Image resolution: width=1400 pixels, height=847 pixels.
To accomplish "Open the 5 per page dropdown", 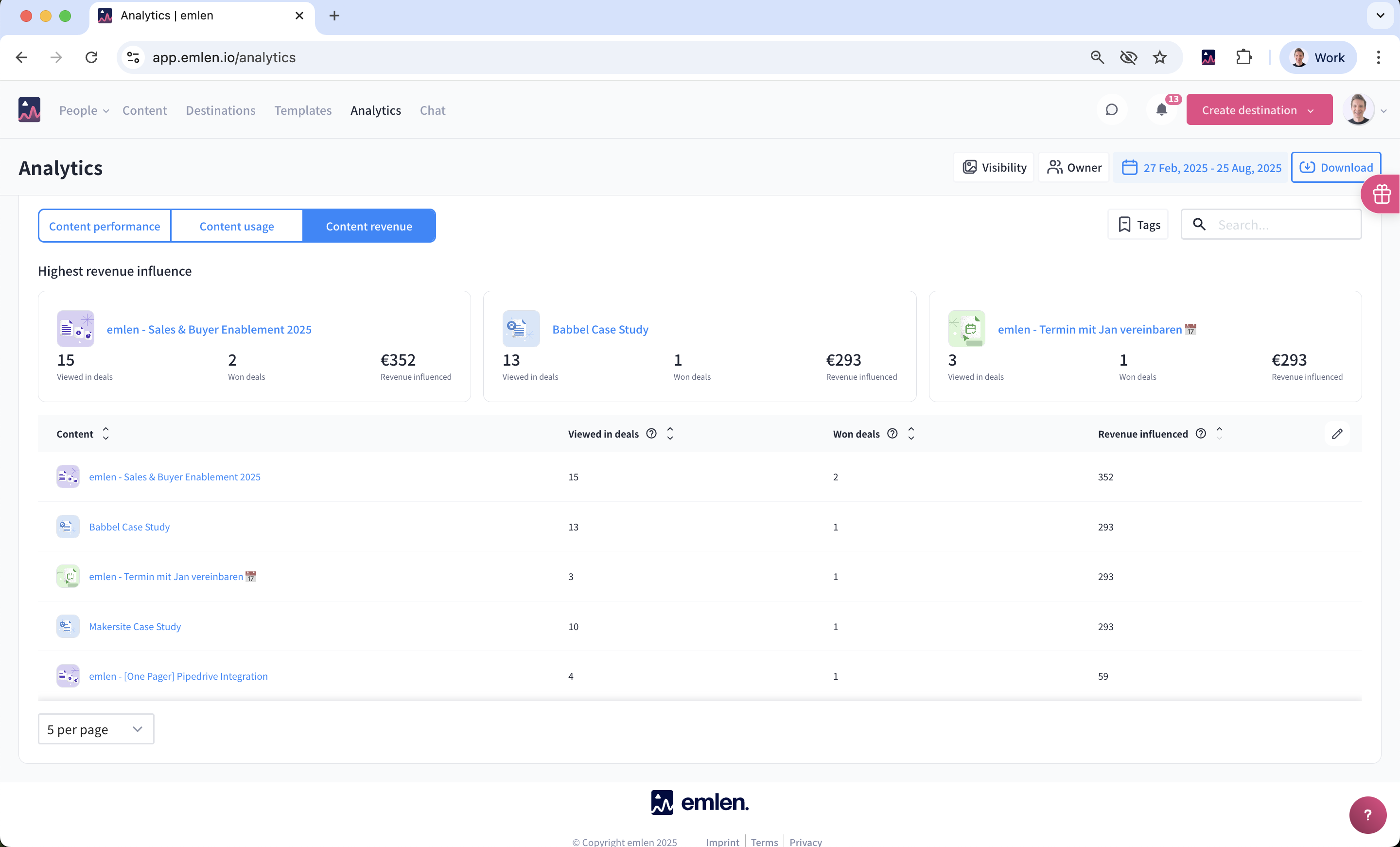I will (95, 729).
